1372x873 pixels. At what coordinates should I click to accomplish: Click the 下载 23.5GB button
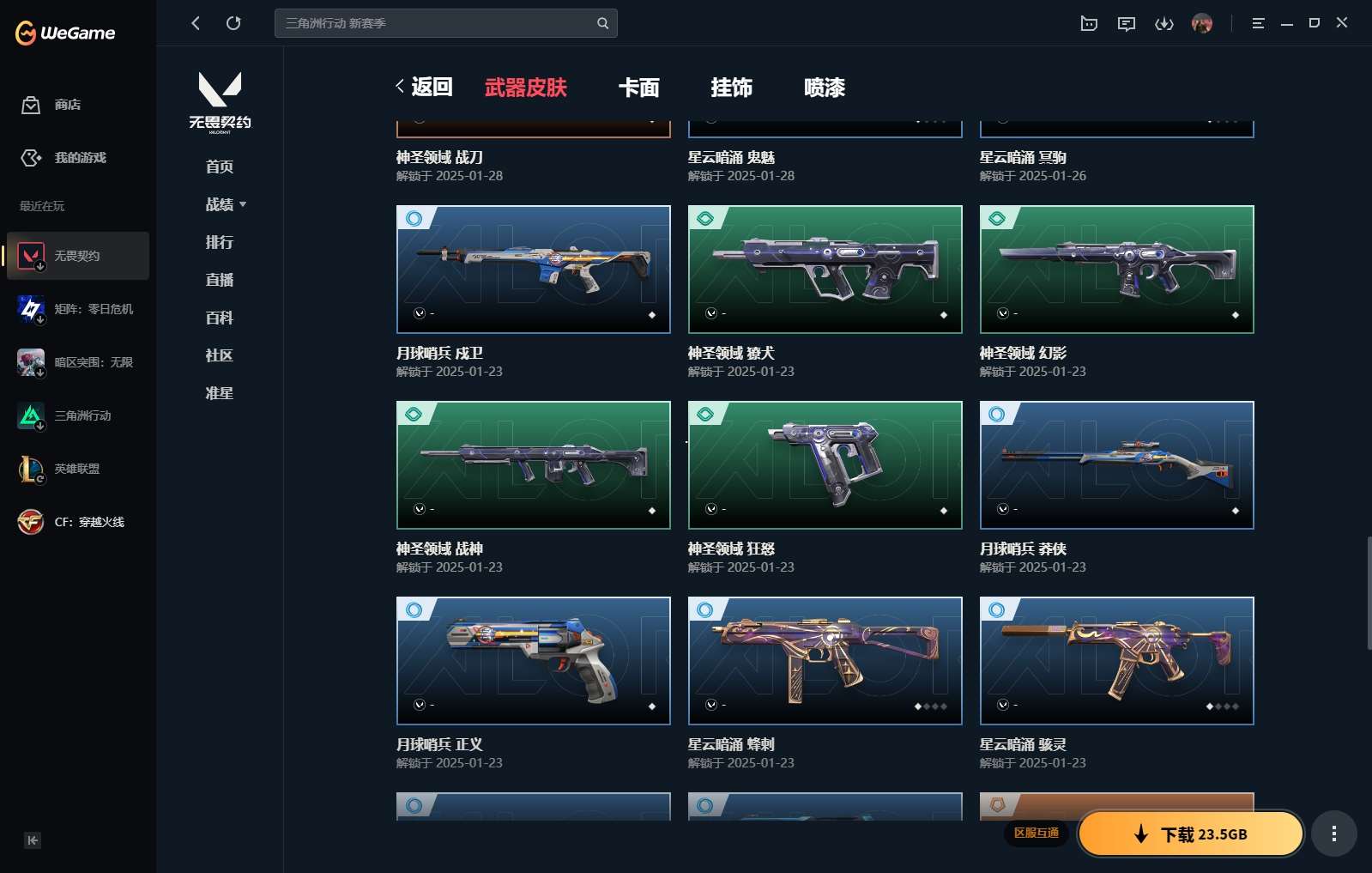point(1191,834)
